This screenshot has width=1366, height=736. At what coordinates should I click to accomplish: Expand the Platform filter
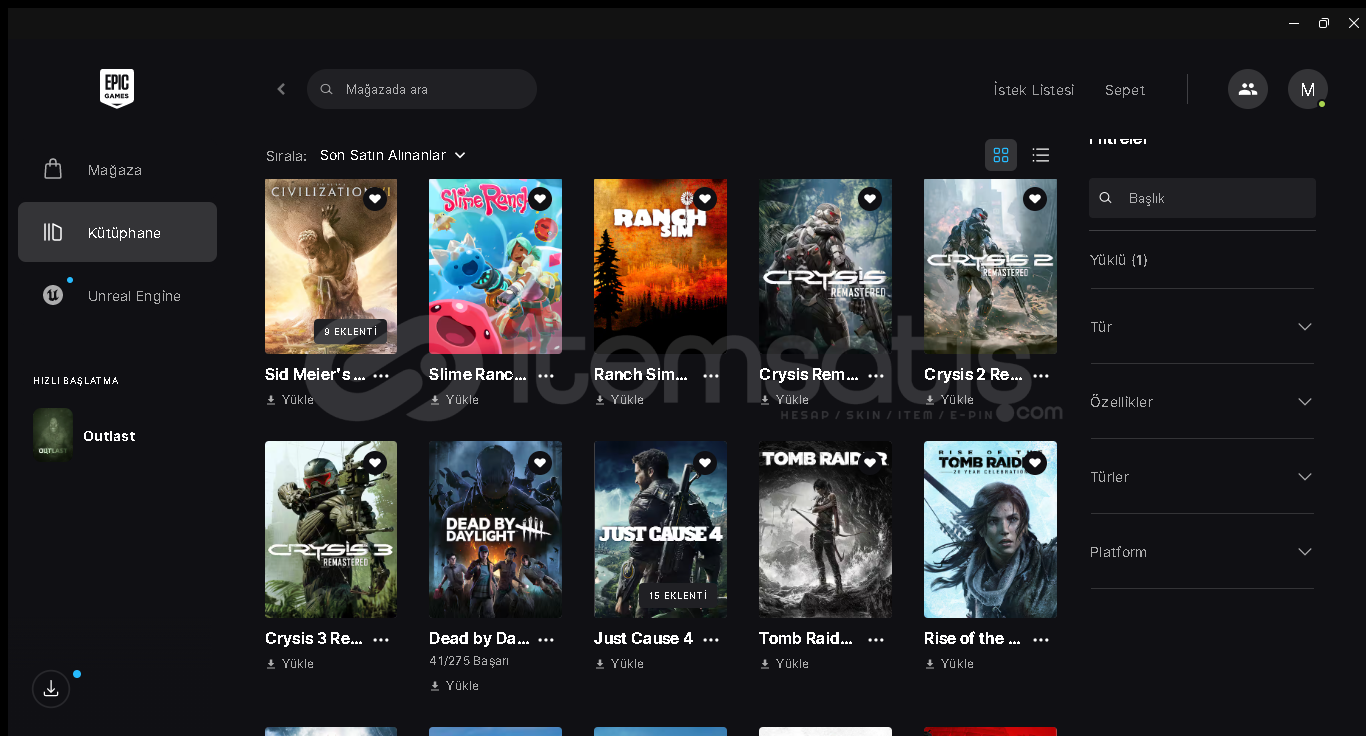(1202, 552)
